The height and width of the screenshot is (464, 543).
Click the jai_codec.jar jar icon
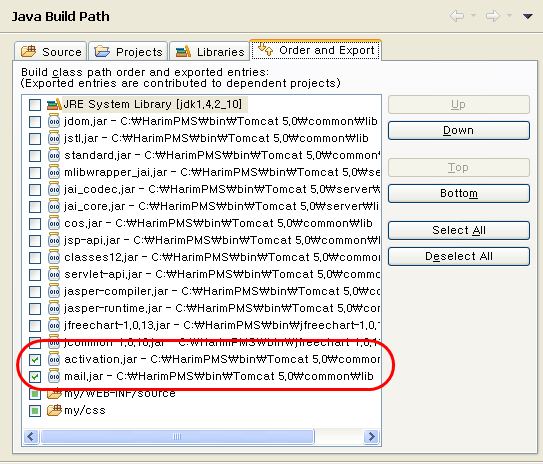(x=54, y=189)
